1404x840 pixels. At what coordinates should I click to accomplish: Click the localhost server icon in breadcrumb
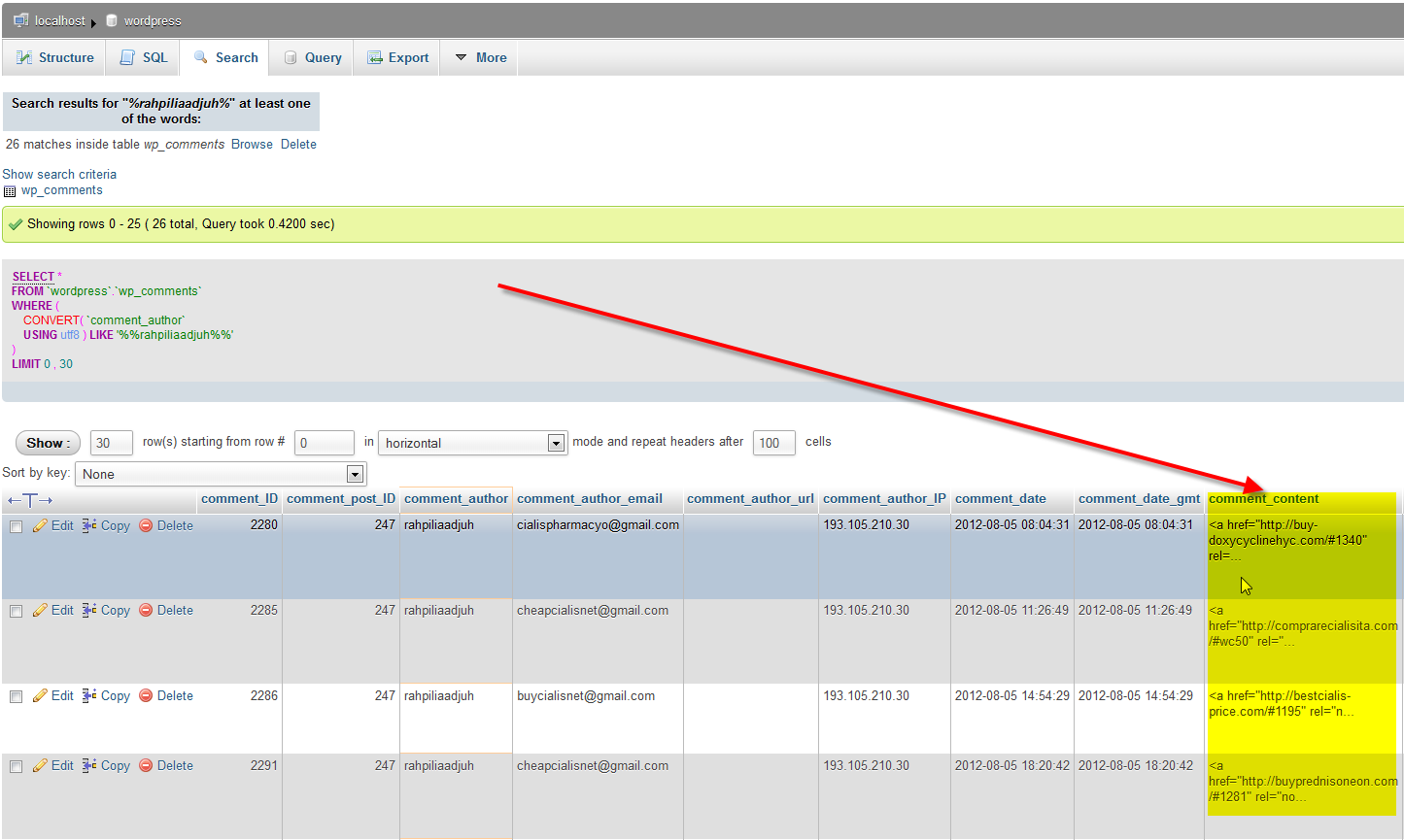(x=20, y=20)
